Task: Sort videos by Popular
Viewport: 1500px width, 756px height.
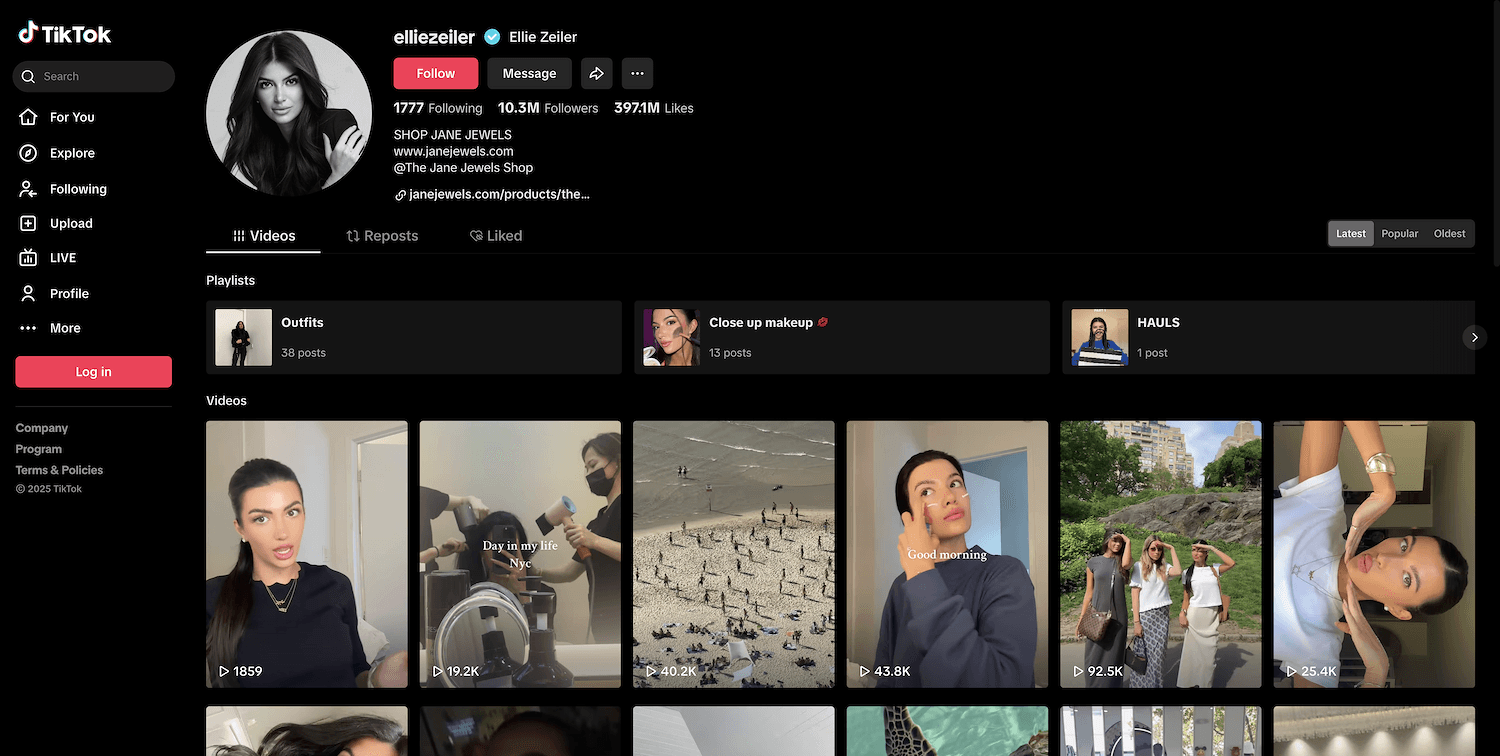Action: click(x=1399, y=234)
